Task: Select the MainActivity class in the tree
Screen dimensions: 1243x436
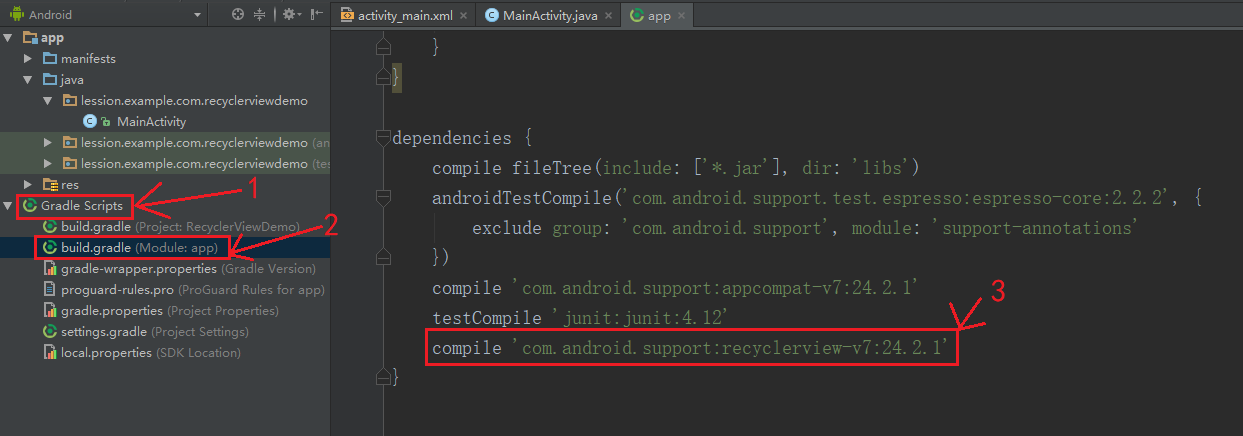Action: 151,121
